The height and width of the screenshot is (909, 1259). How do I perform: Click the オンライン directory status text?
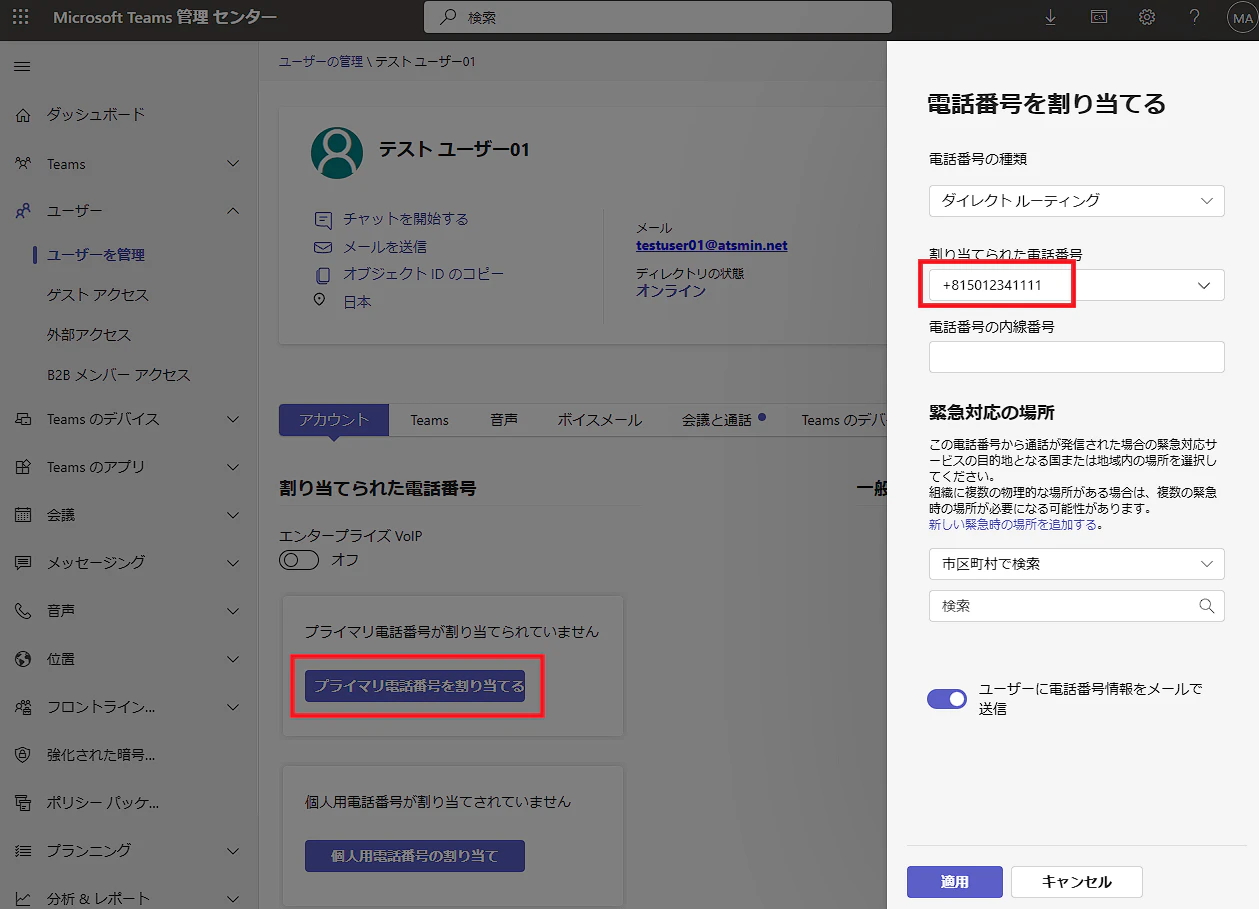pyautogui.click(x=671, y=291)
